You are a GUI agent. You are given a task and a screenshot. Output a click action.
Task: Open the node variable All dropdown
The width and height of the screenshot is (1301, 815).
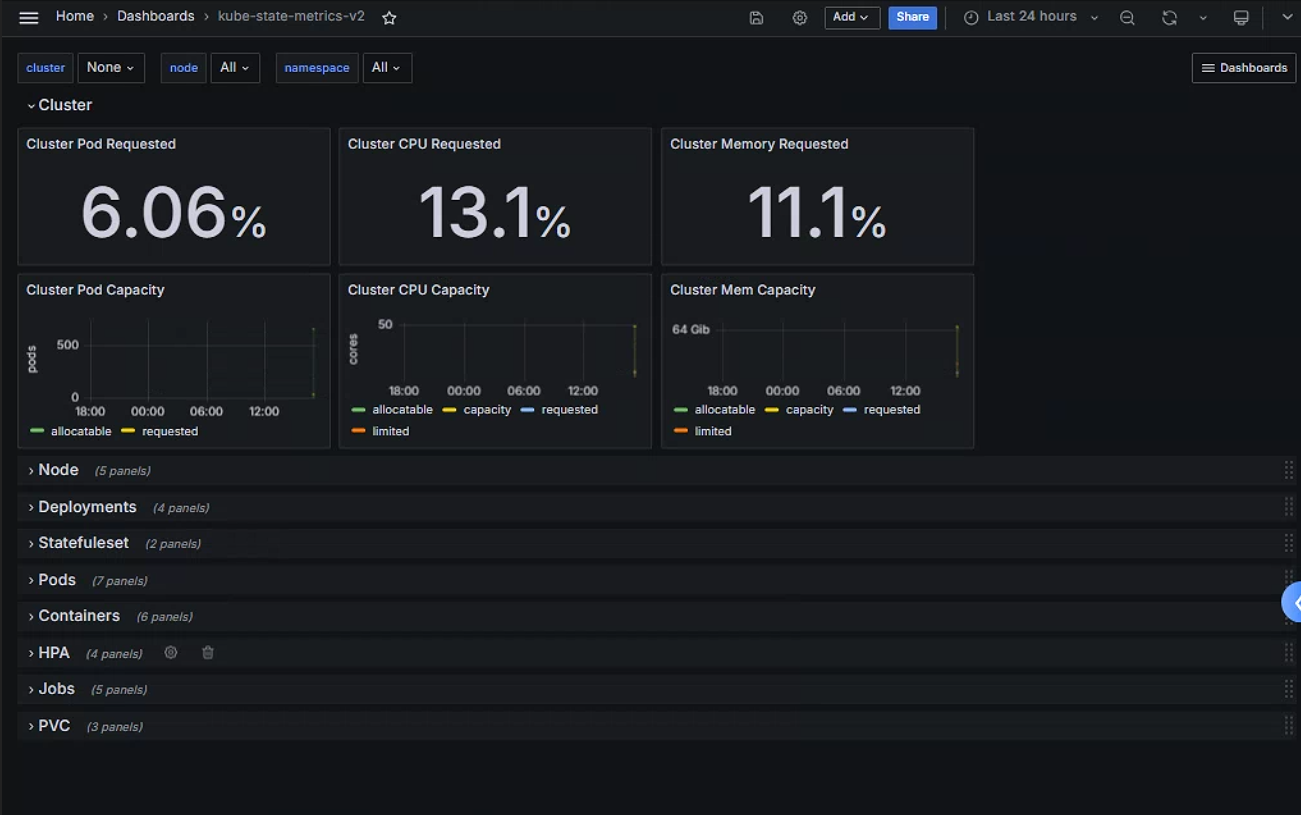click(x=235, y=68)
